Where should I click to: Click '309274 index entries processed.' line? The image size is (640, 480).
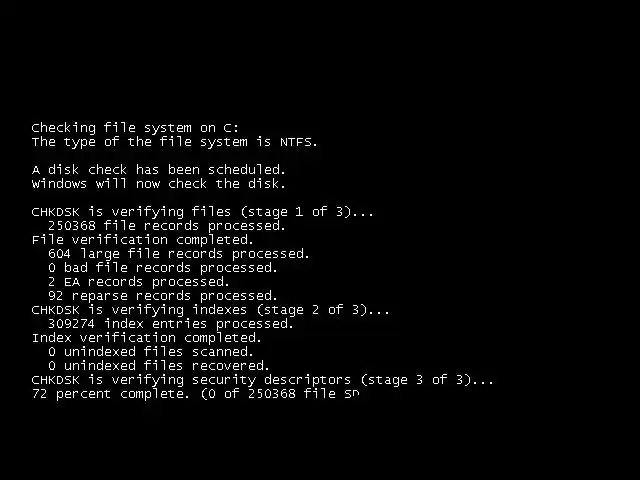[171, 324]
